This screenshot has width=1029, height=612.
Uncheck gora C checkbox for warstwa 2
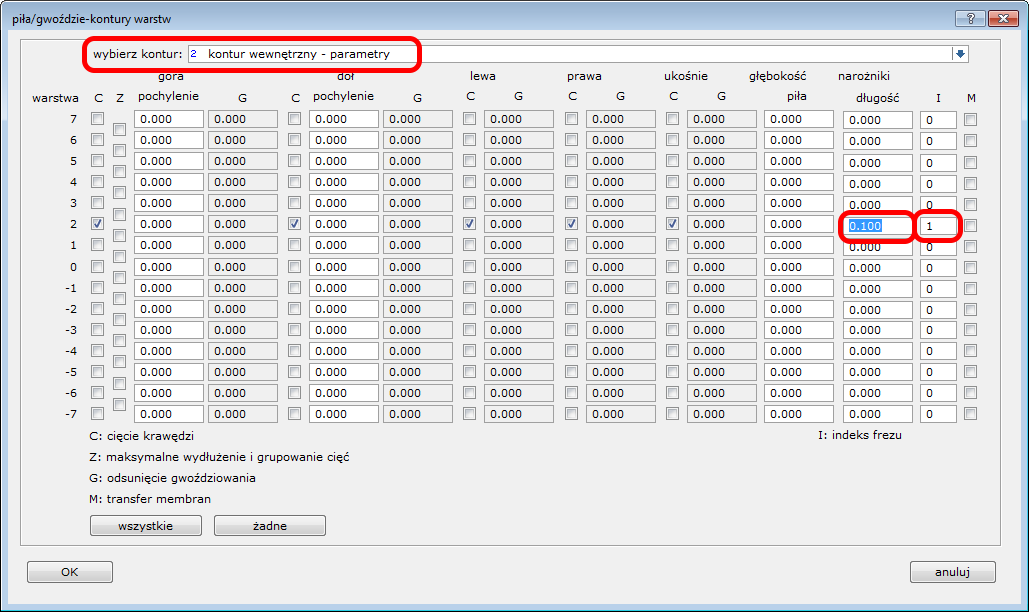tap(98, 224)
